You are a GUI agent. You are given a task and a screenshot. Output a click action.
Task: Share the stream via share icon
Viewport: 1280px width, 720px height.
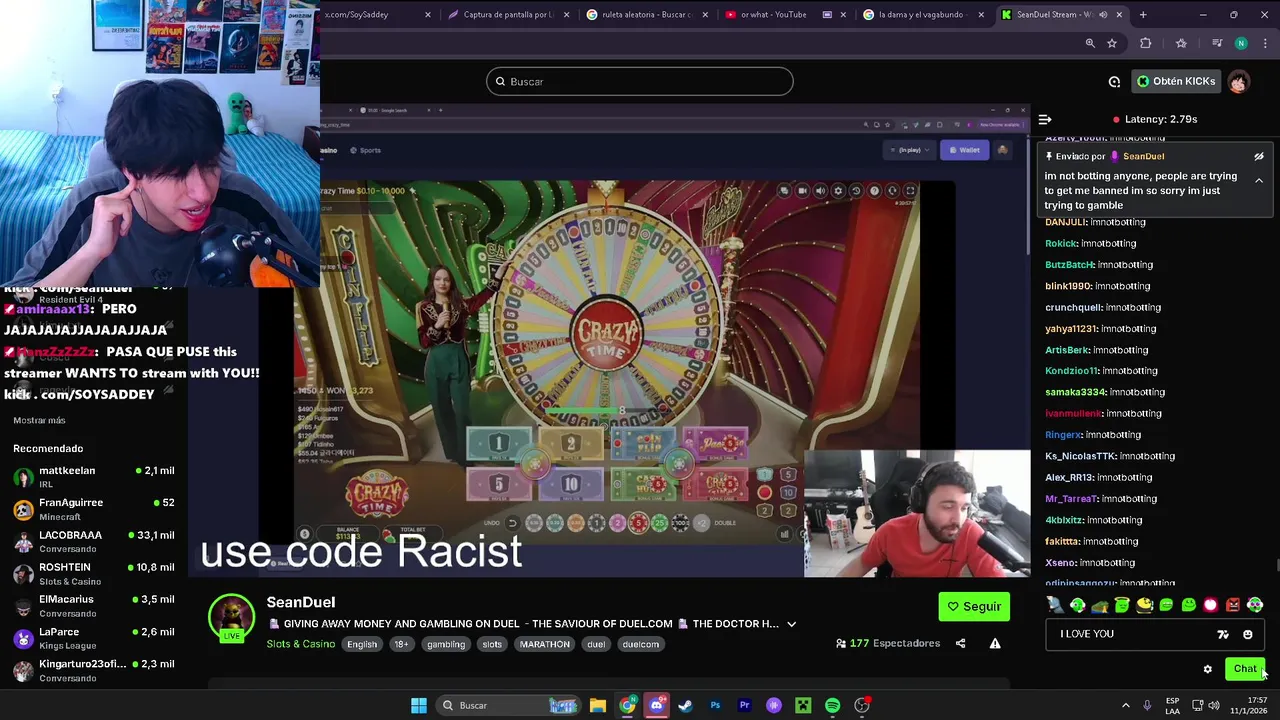tap(960, 644)
